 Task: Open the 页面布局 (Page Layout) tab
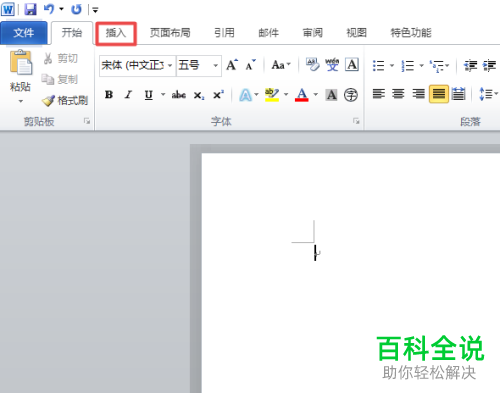coord(170,33)
